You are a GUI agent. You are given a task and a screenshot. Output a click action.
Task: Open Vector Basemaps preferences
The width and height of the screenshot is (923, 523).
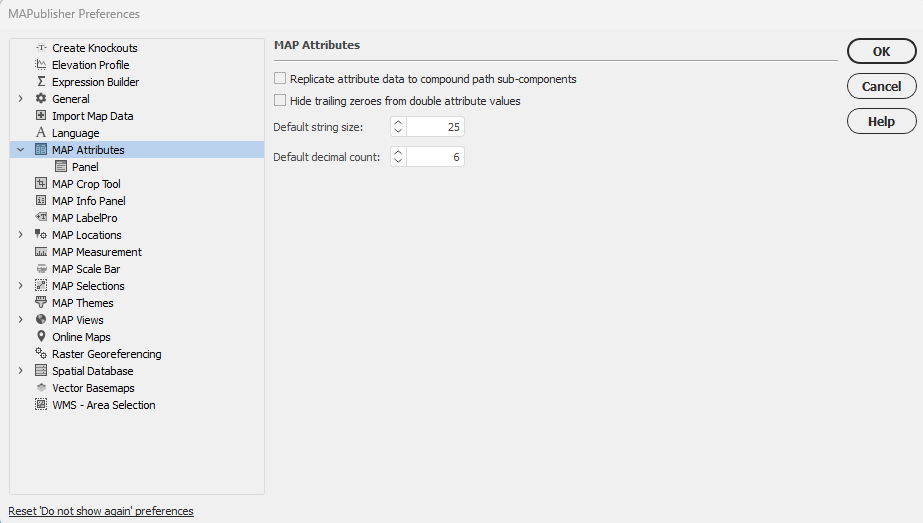coord(93,388)
